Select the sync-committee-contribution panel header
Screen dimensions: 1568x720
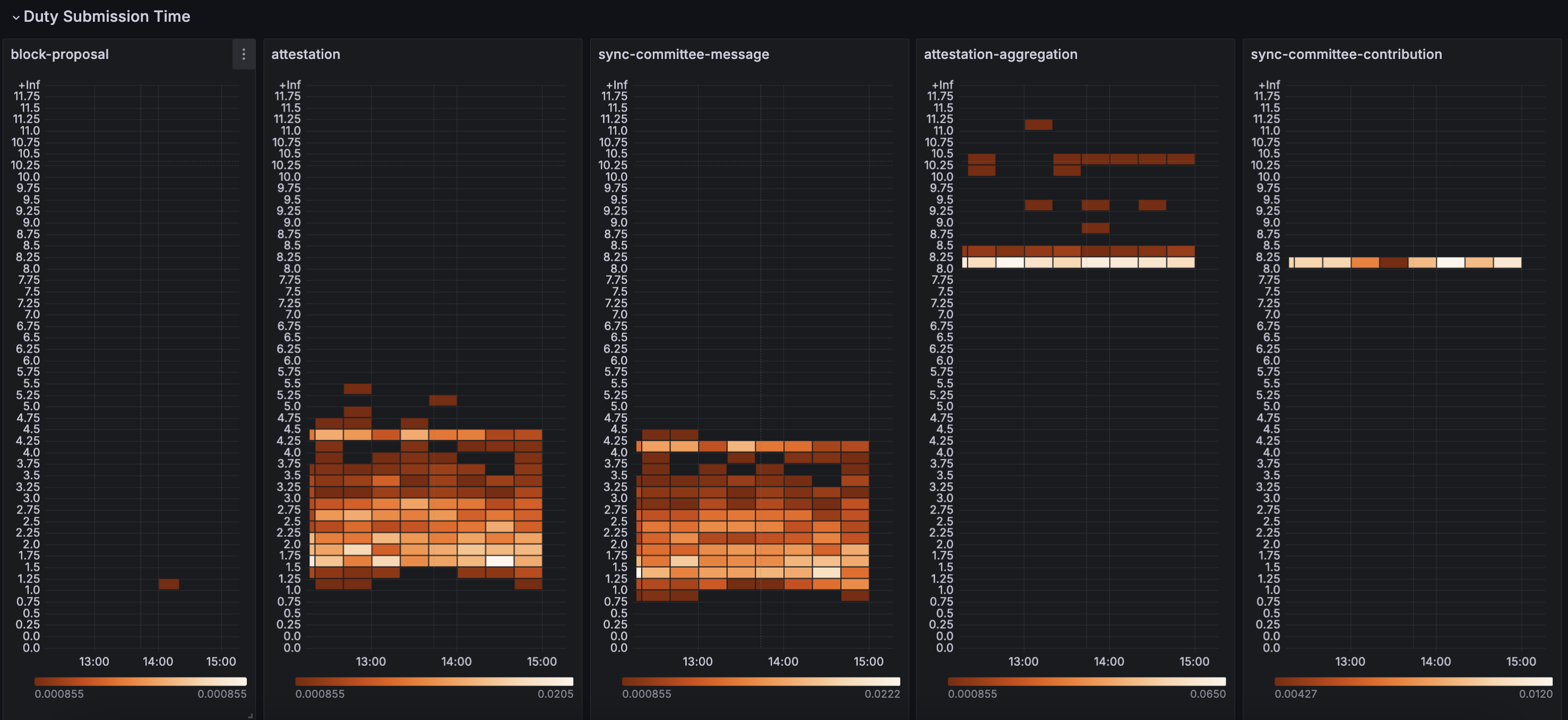point(1346,54)
